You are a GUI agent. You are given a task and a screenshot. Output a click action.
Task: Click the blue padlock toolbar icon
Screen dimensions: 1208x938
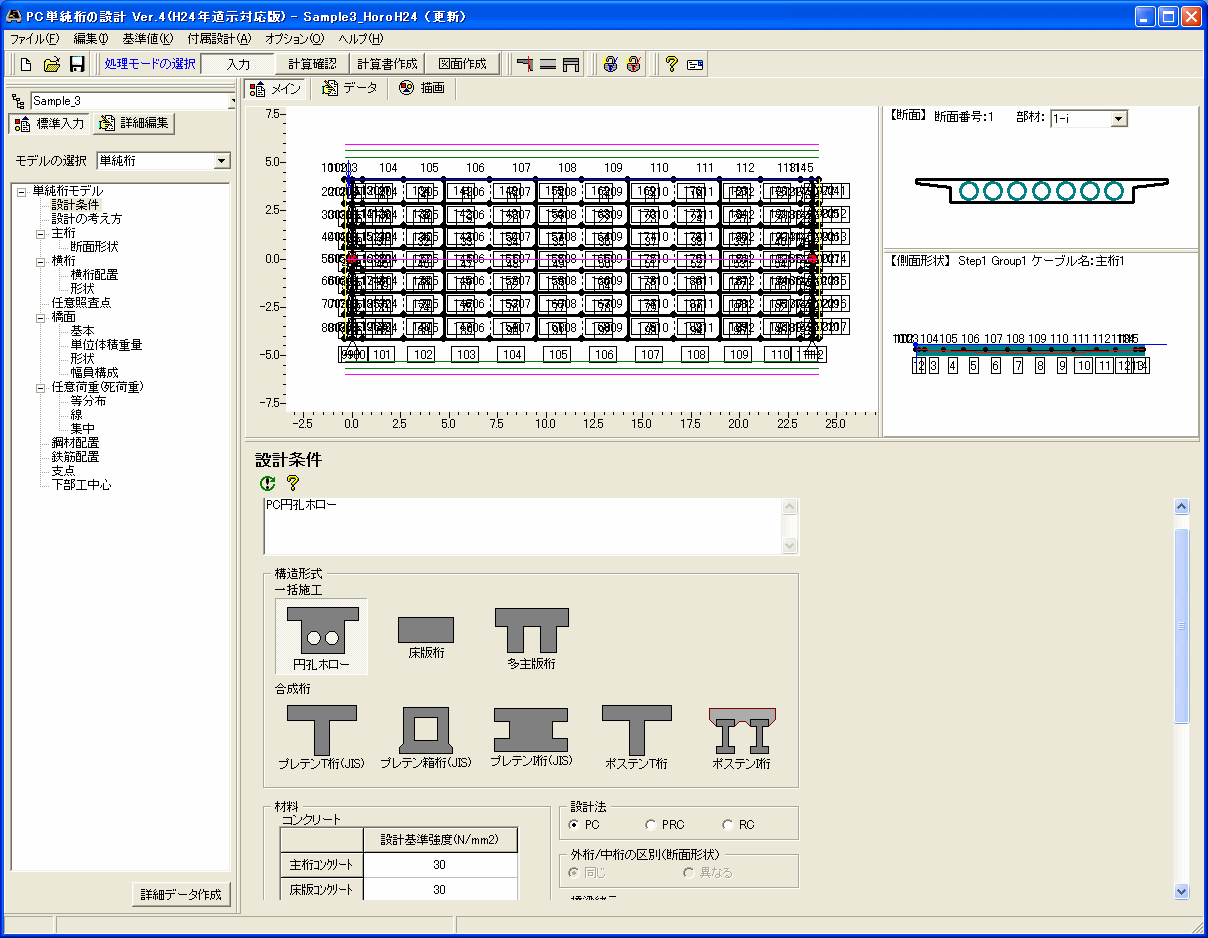[610, 64]
